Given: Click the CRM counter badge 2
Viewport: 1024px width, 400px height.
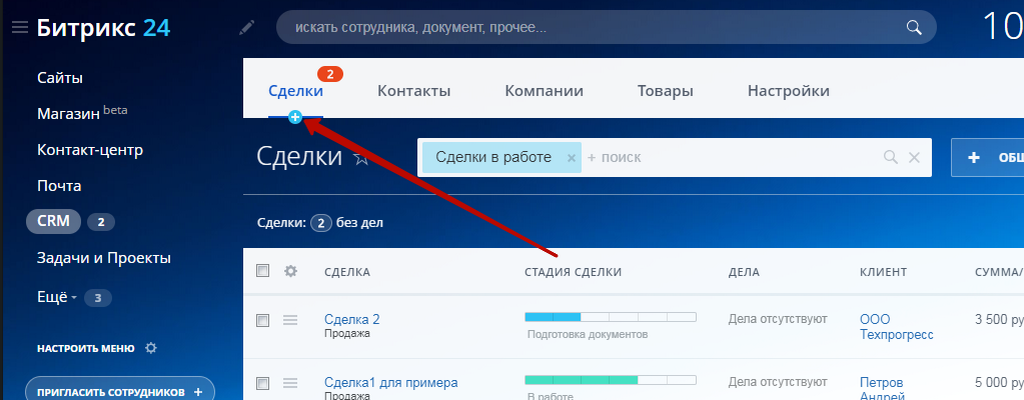Looking at the screenshot, I should [x=101, y=222].
